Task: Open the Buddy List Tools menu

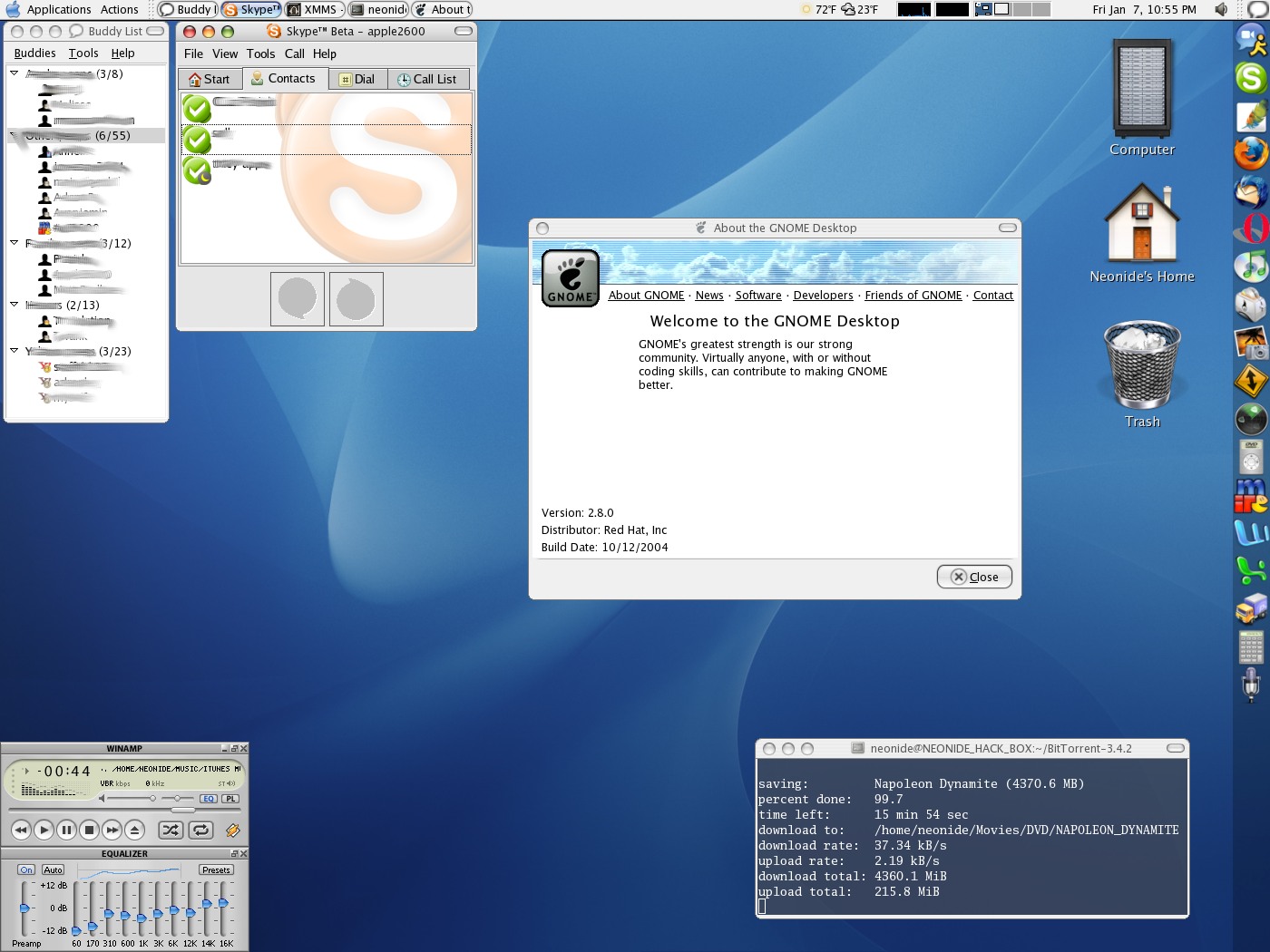Action: pos(83,53)
